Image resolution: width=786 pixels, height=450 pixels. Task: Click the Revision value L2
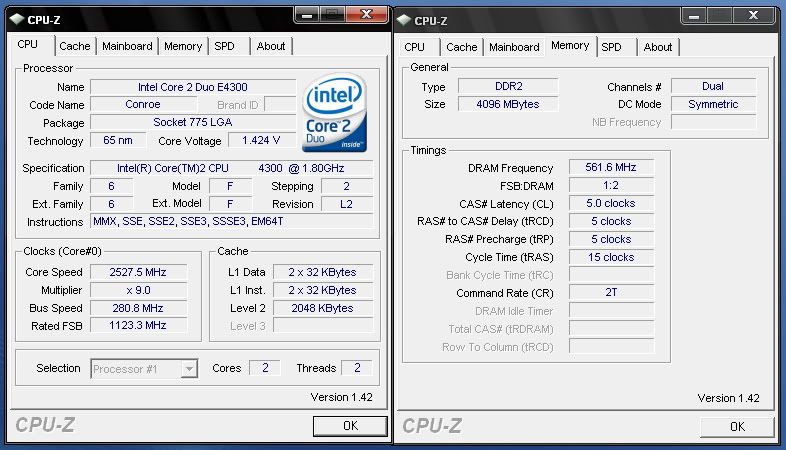(x=347, y=204)
